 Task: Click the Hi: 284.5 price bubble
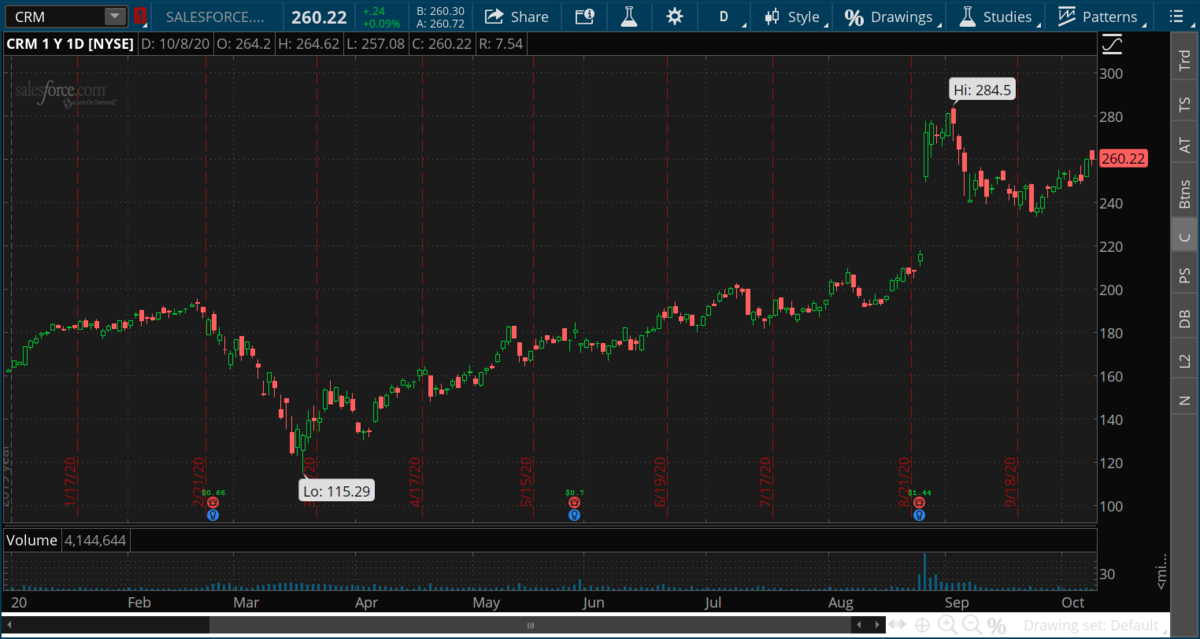[x=982, y=90]
